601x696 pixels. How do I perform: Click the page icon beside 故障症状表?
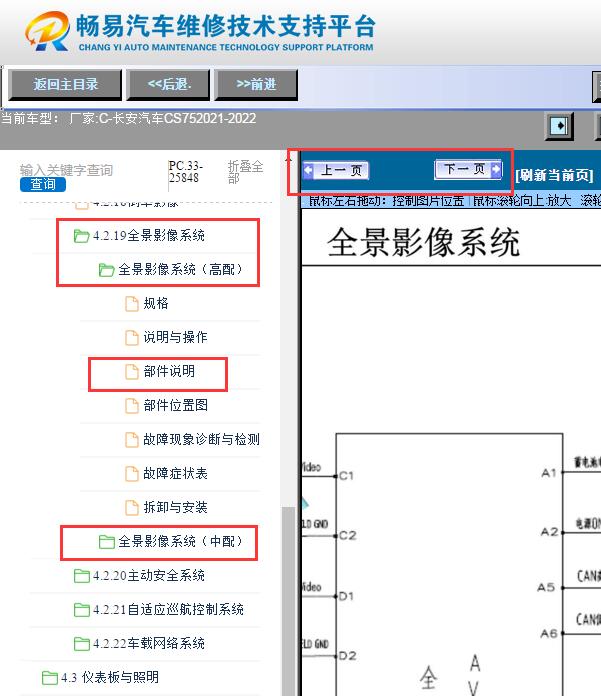[132, 474]
